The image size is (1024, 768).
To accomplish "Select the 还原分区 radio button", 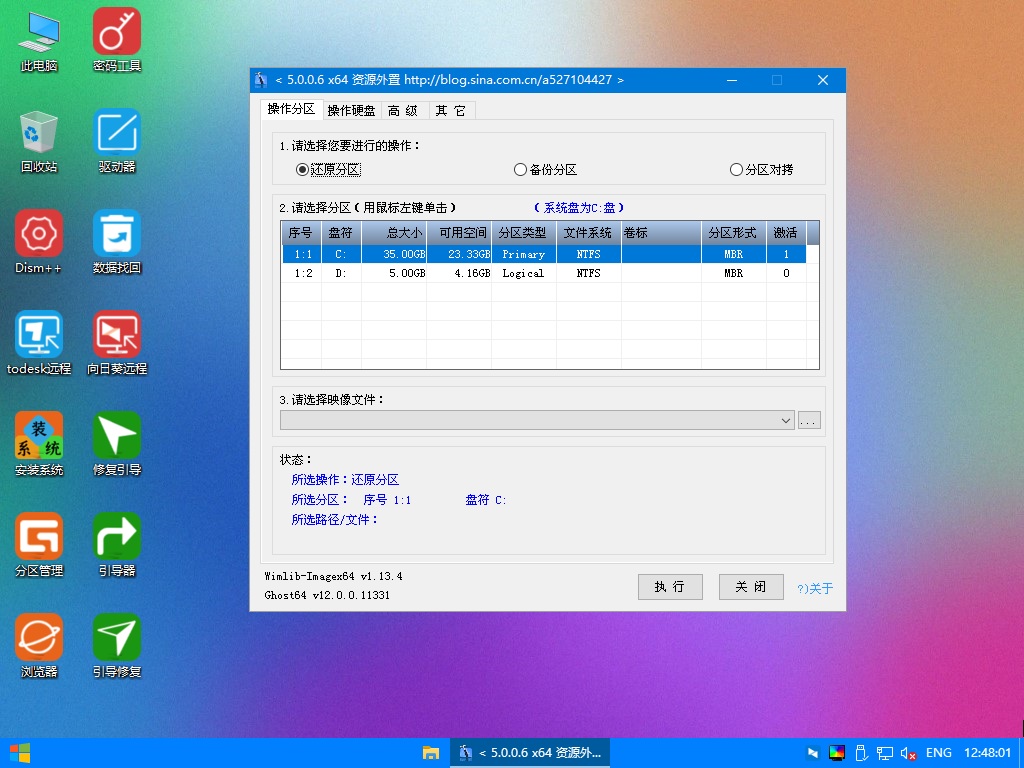I will pyautogui.click(x=303, y=170).
